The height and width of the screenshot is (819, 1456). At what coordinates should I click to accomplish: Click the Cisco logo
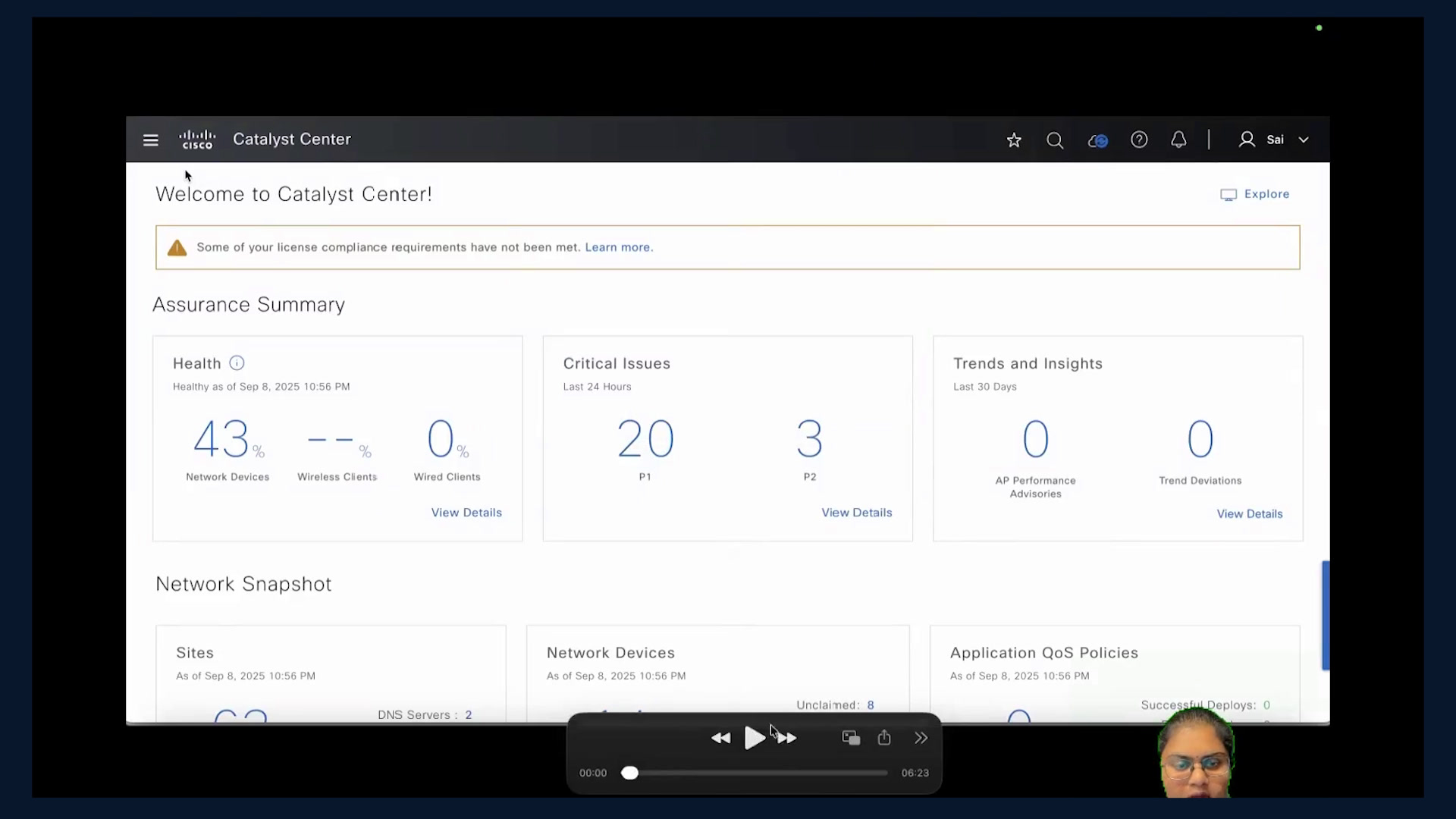(197, 140)
